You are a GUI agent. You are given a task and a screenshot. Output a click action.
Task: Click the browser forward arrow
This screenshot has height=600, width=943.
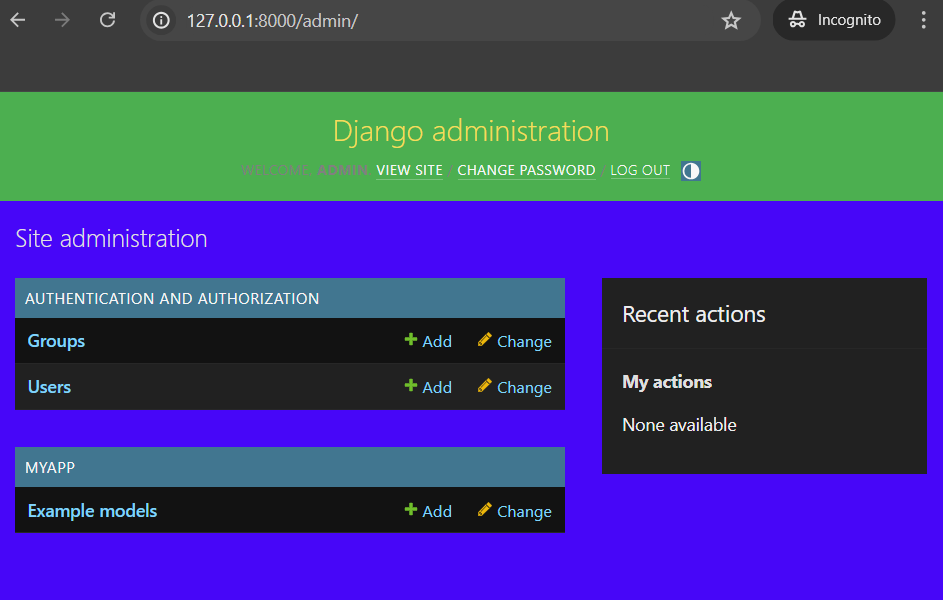coord(62,20)
